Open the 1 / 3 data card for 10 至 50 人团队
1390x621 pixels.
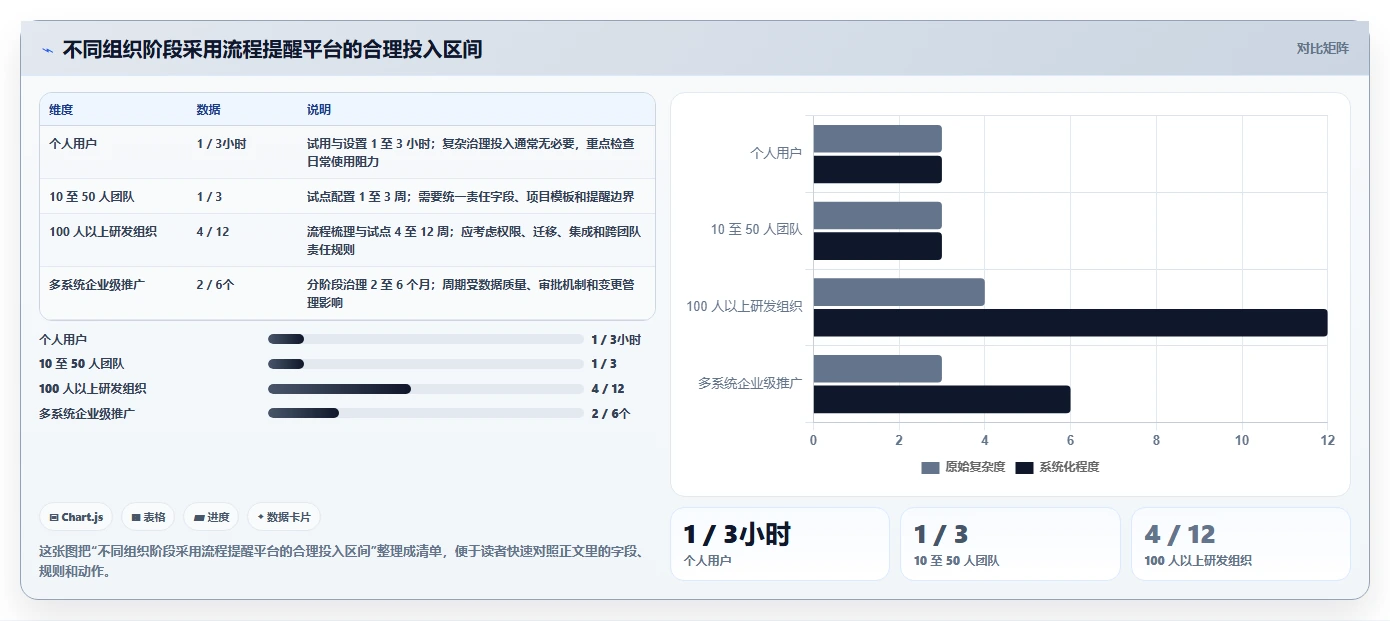[1010, 544]
